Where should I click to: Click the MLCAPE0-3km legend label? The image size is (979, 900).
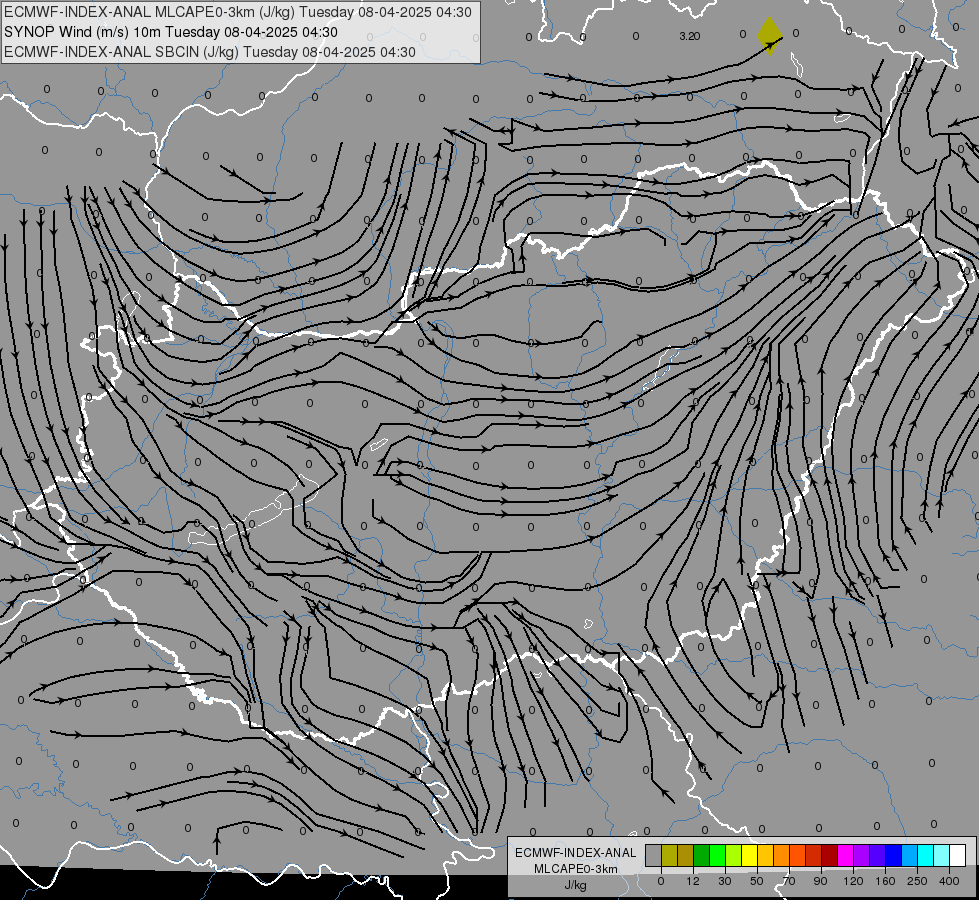tap(576, 869)
